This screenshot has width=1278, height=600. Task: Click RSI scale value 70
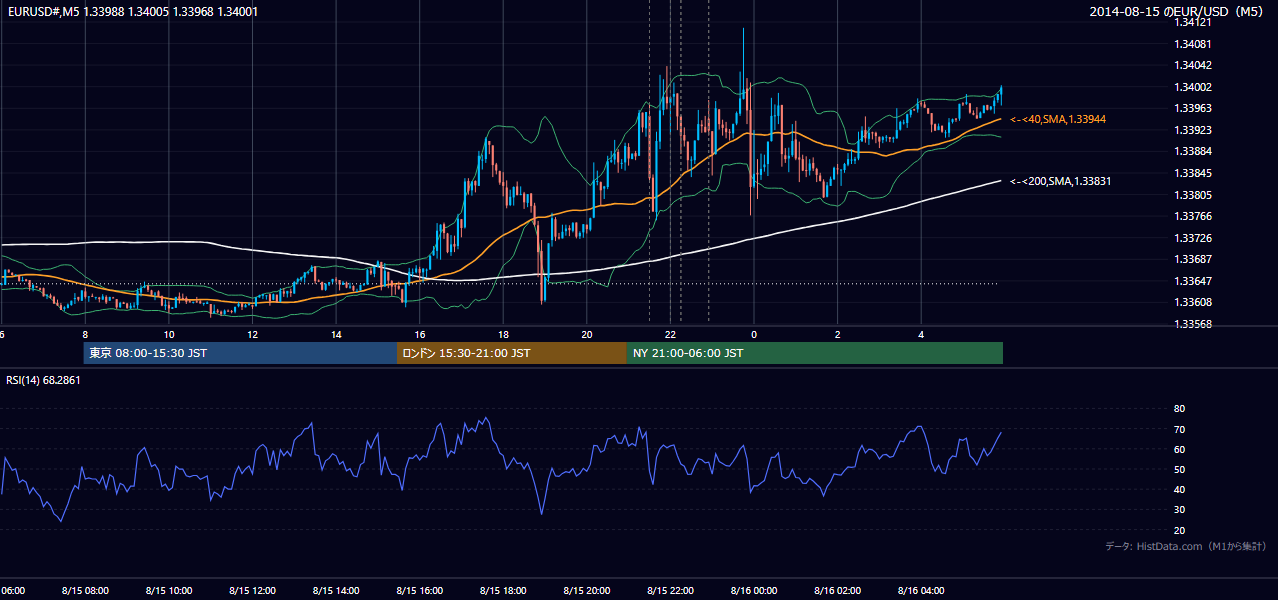coord(1179,430)
